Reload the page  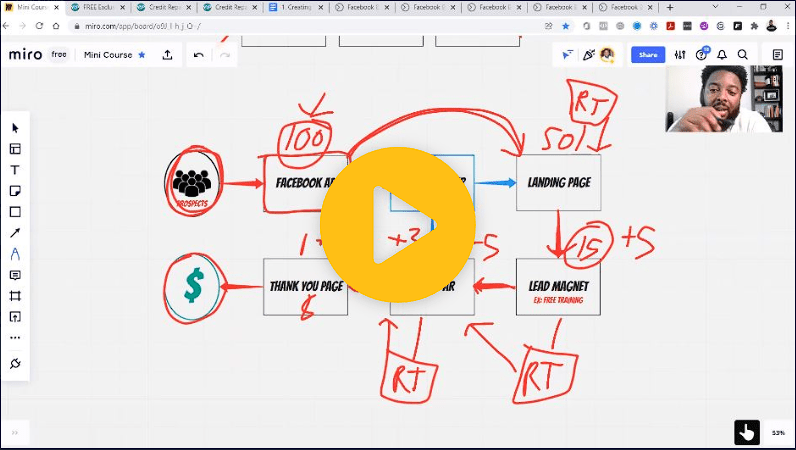pos(39,26)
